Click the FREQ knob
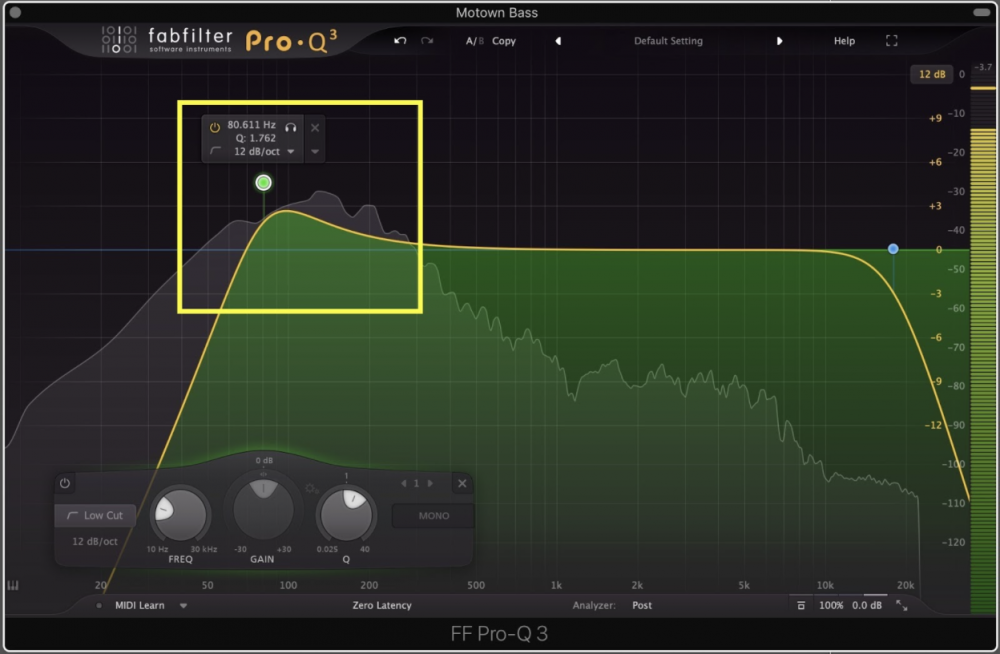This screenshot has height=654, width=1000. (179, 514)
